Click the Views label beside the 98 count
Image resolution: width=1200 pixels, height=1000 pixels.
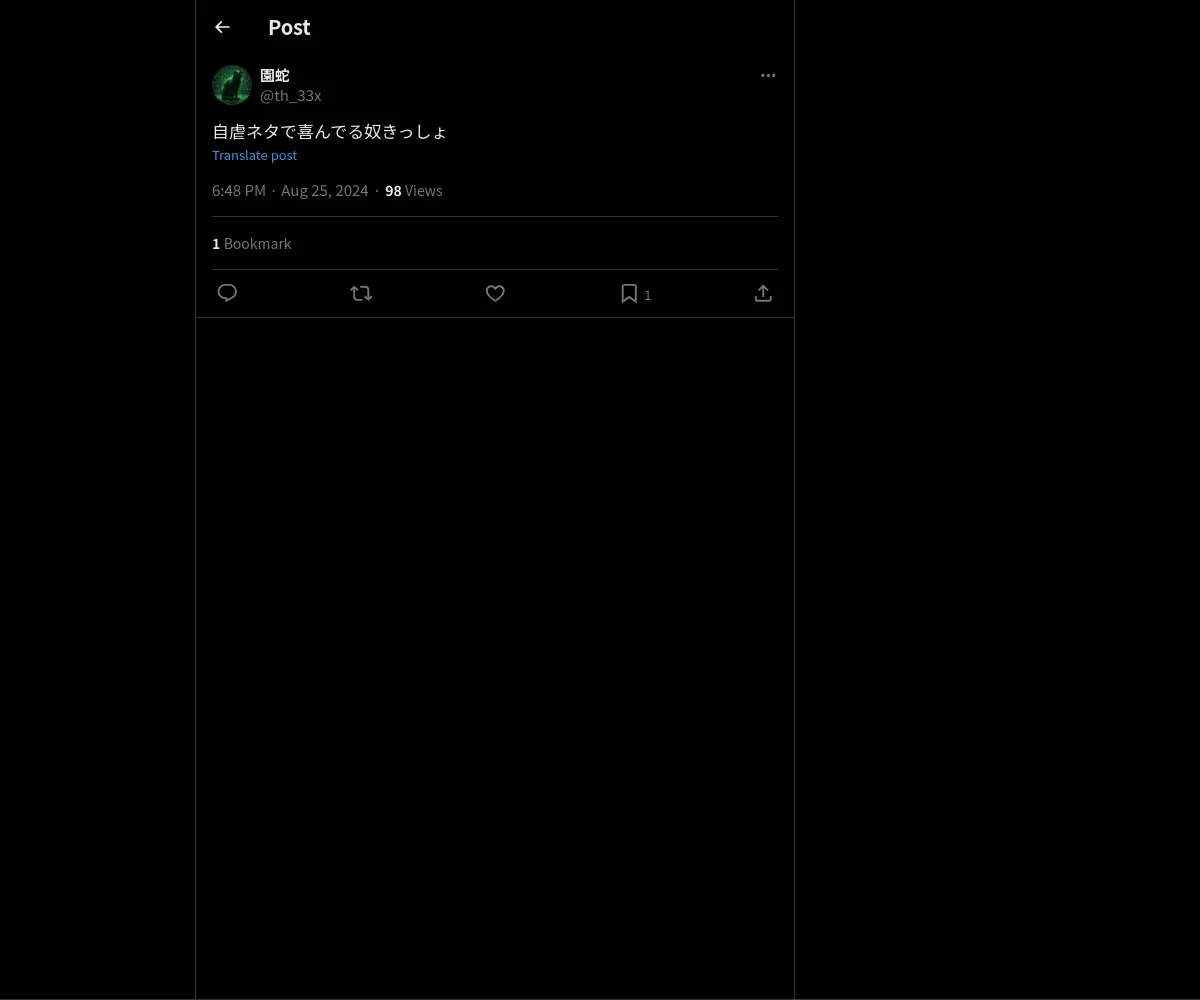(424, 190)
